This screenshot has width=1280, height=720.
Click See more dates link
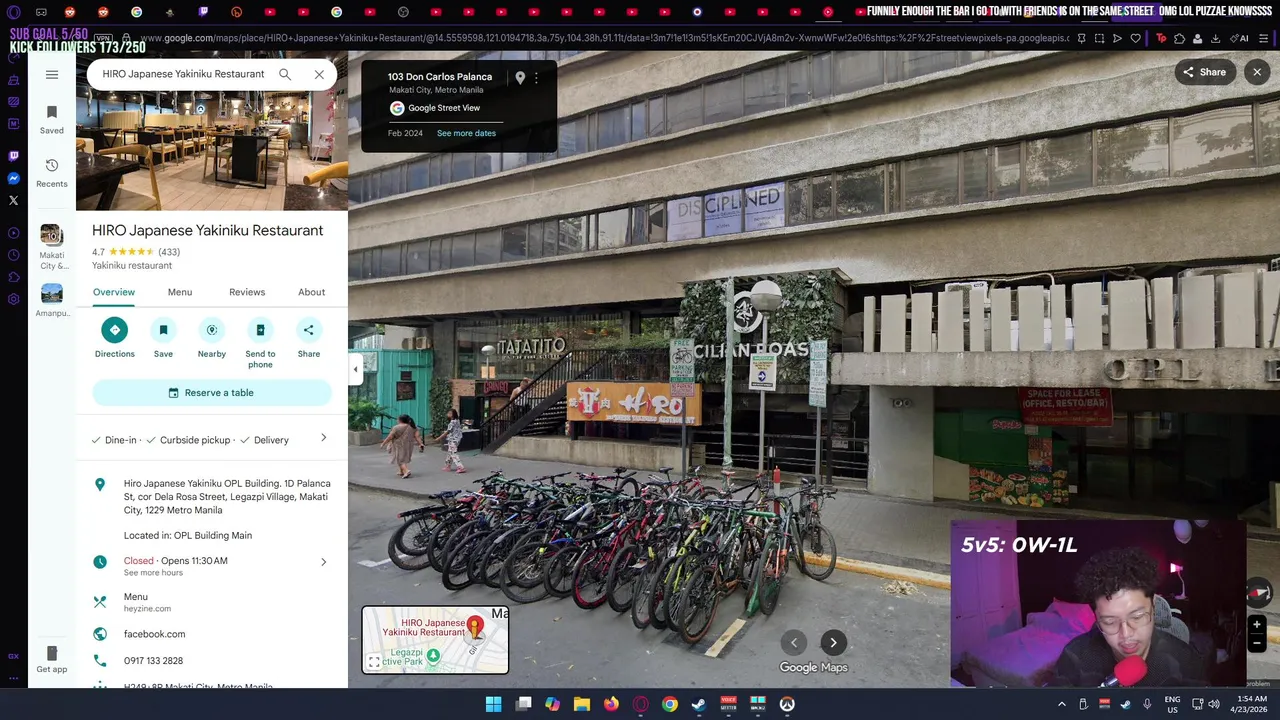tap(466, 133)
